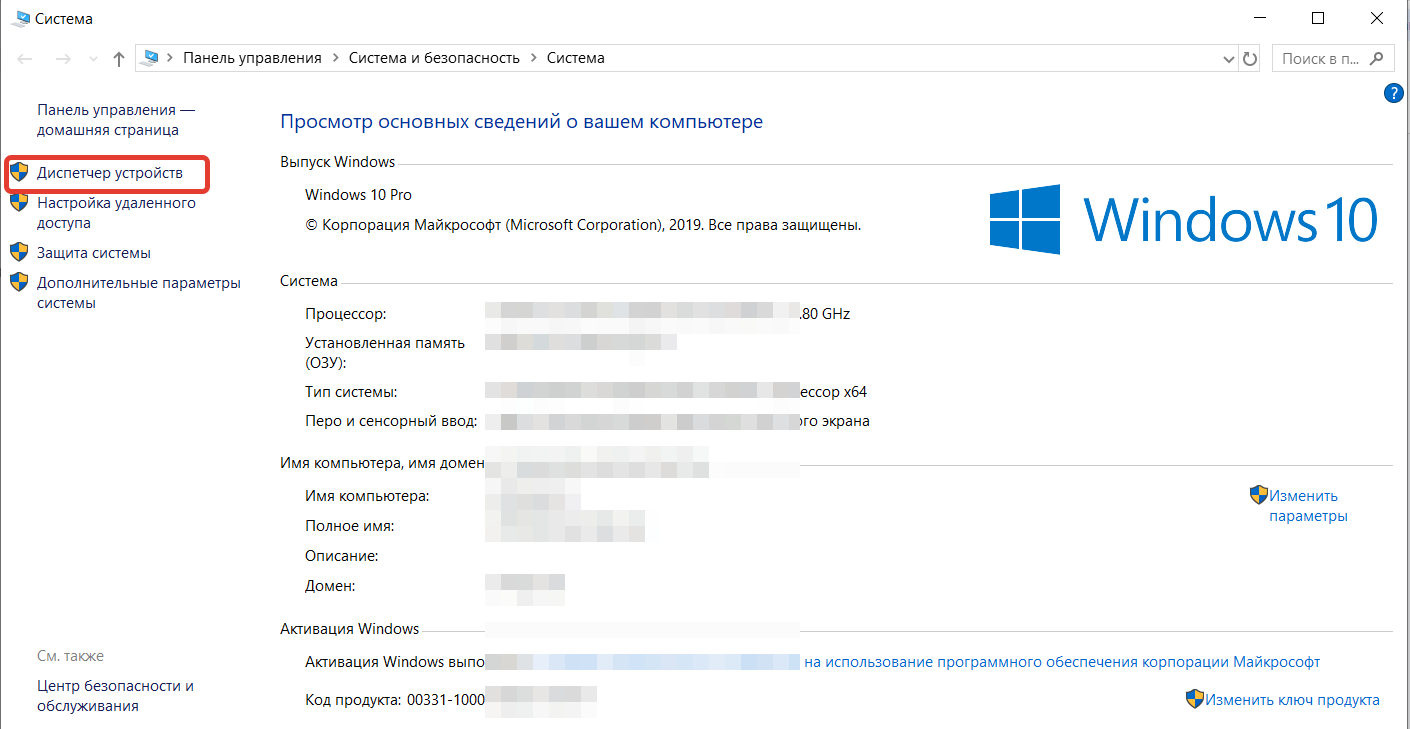Click shield icon beside 'Дополнительные параметры системы'
The image size is (1410, 729).
pyautogui.click(x=19, y=282)
